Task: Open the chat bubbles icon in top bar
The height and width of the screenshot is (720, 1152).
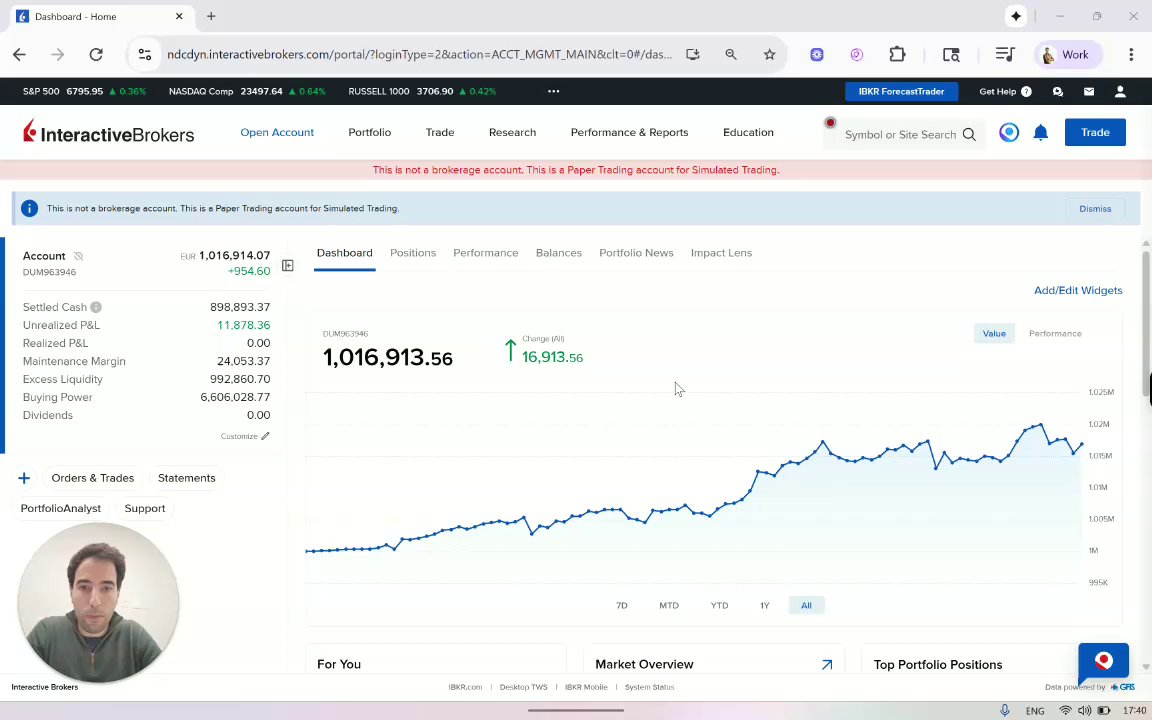Action: [1057, 91]
